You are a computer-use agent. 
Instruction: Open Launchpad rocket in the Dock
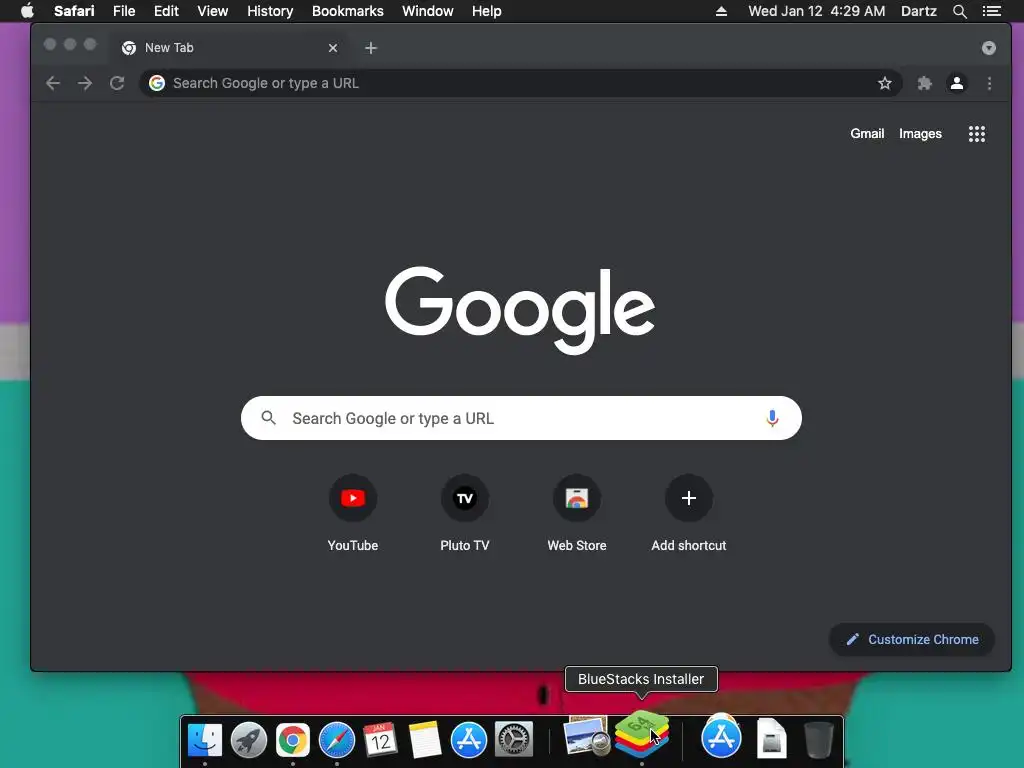(x=249, y=740)
